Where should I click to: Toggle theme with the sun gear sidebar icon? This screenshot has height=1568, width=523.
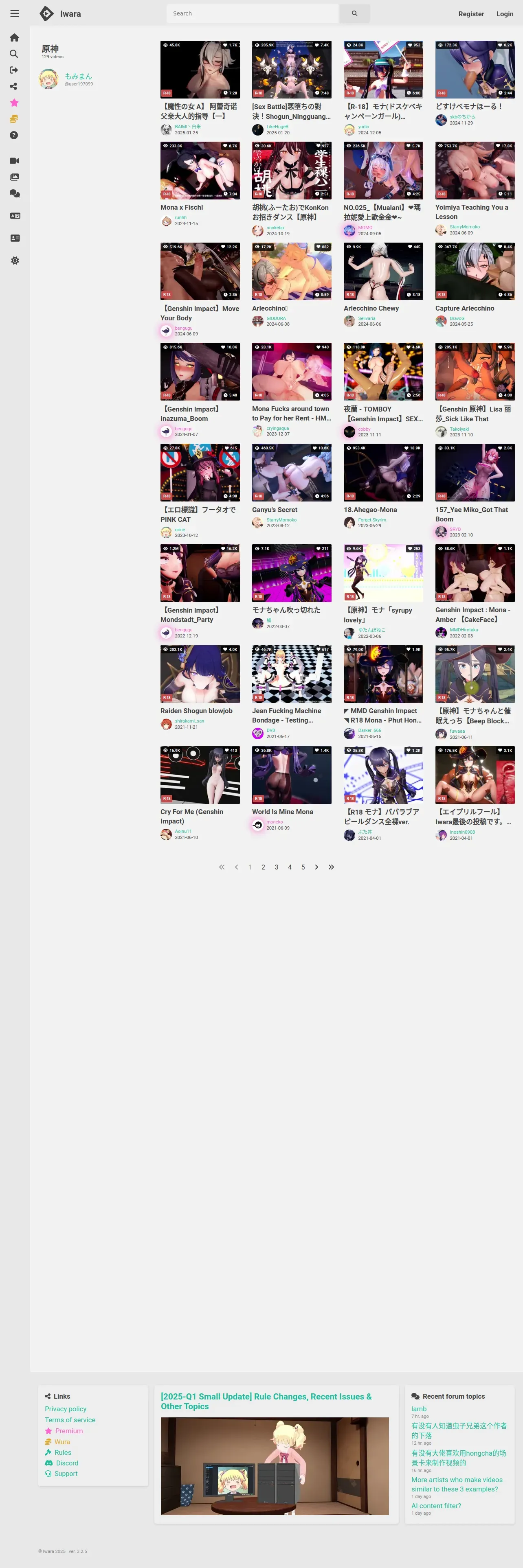[x=15, y=261]
